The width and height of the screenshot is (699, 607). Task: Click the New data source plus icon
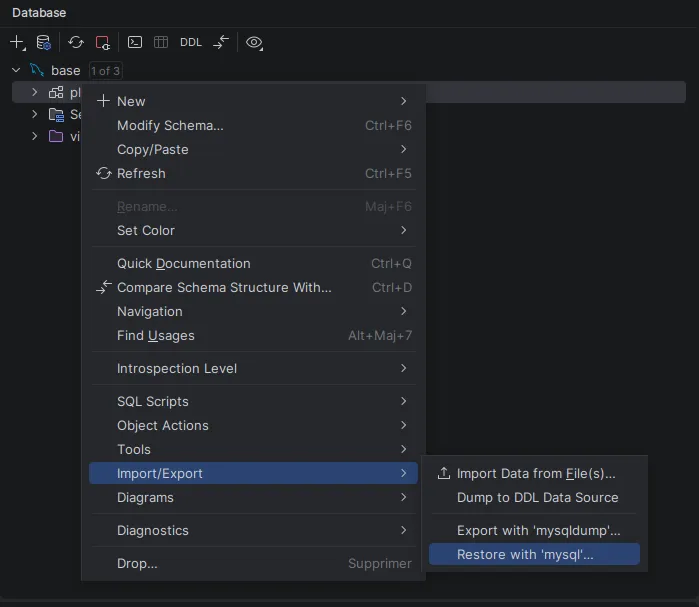[x=17, y=42]
